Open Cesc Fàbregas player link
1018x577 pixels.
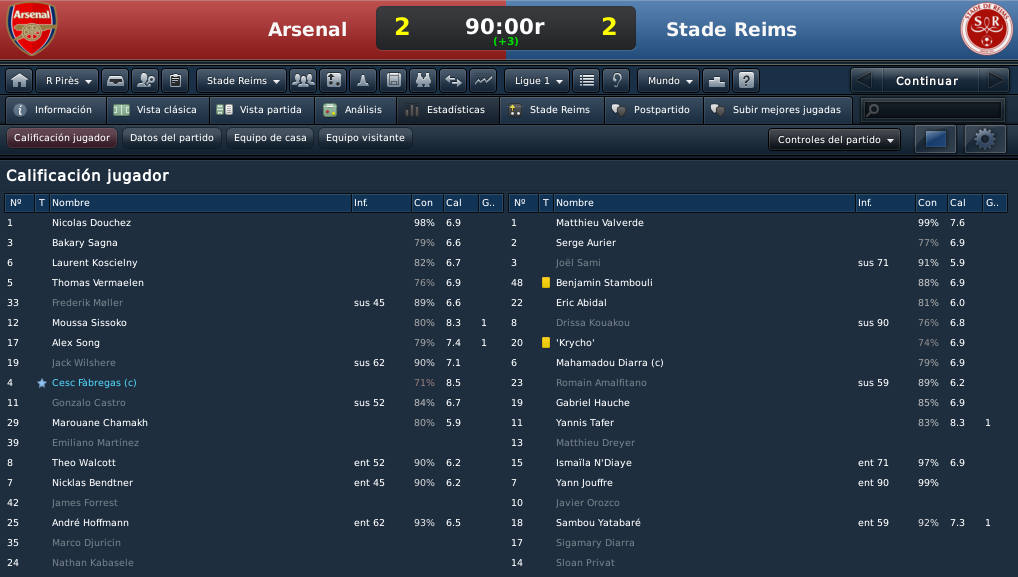pyautogui.click(x=94, y=383)
